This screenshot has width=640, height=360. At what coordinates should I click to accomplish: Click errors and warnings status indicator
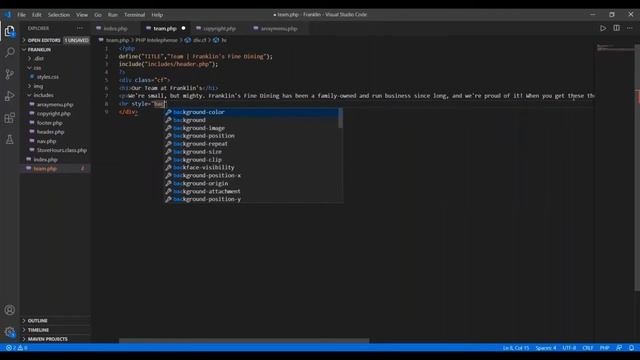(17, 348)
